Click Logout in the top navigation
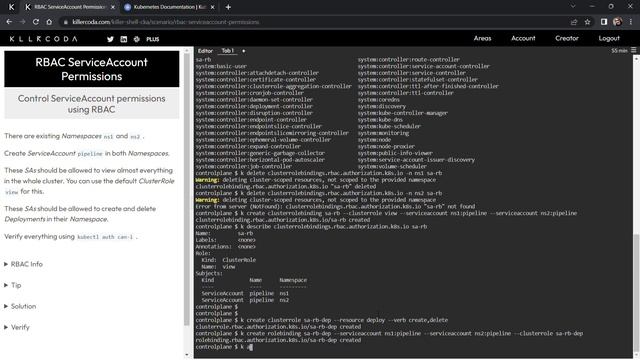Viewport: 640px width, 360px height. click(609, 38)
